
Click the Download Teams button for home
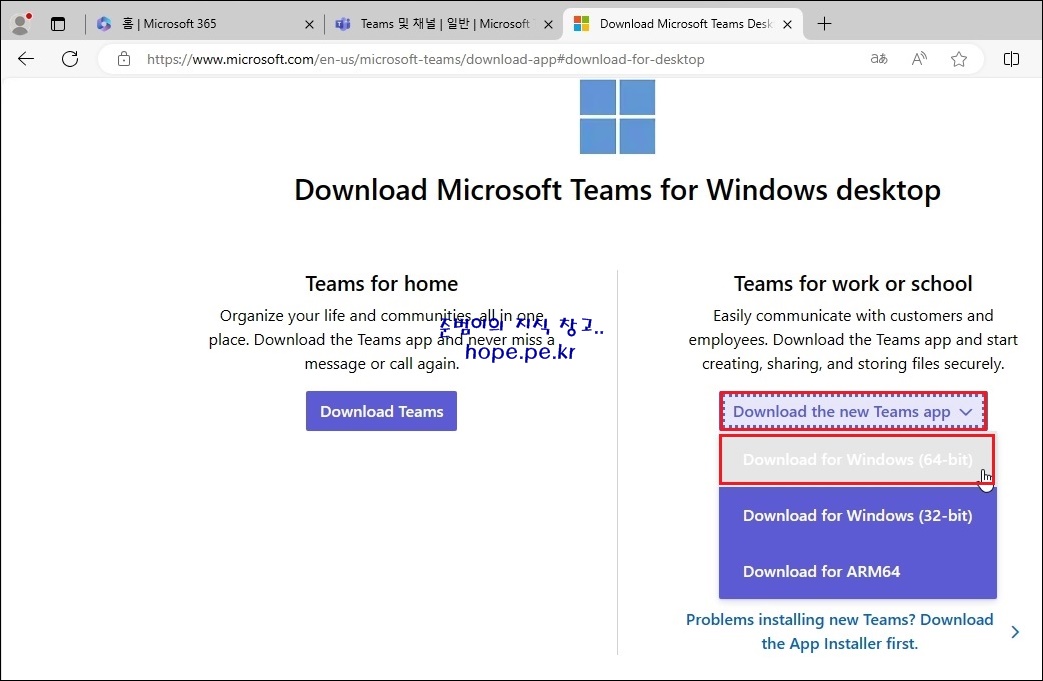[381, 411]
